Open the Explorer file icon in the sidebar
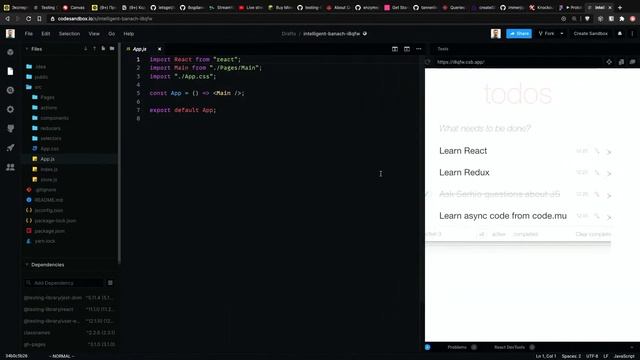This screenshot has width=640, height=360. point(10,71)
